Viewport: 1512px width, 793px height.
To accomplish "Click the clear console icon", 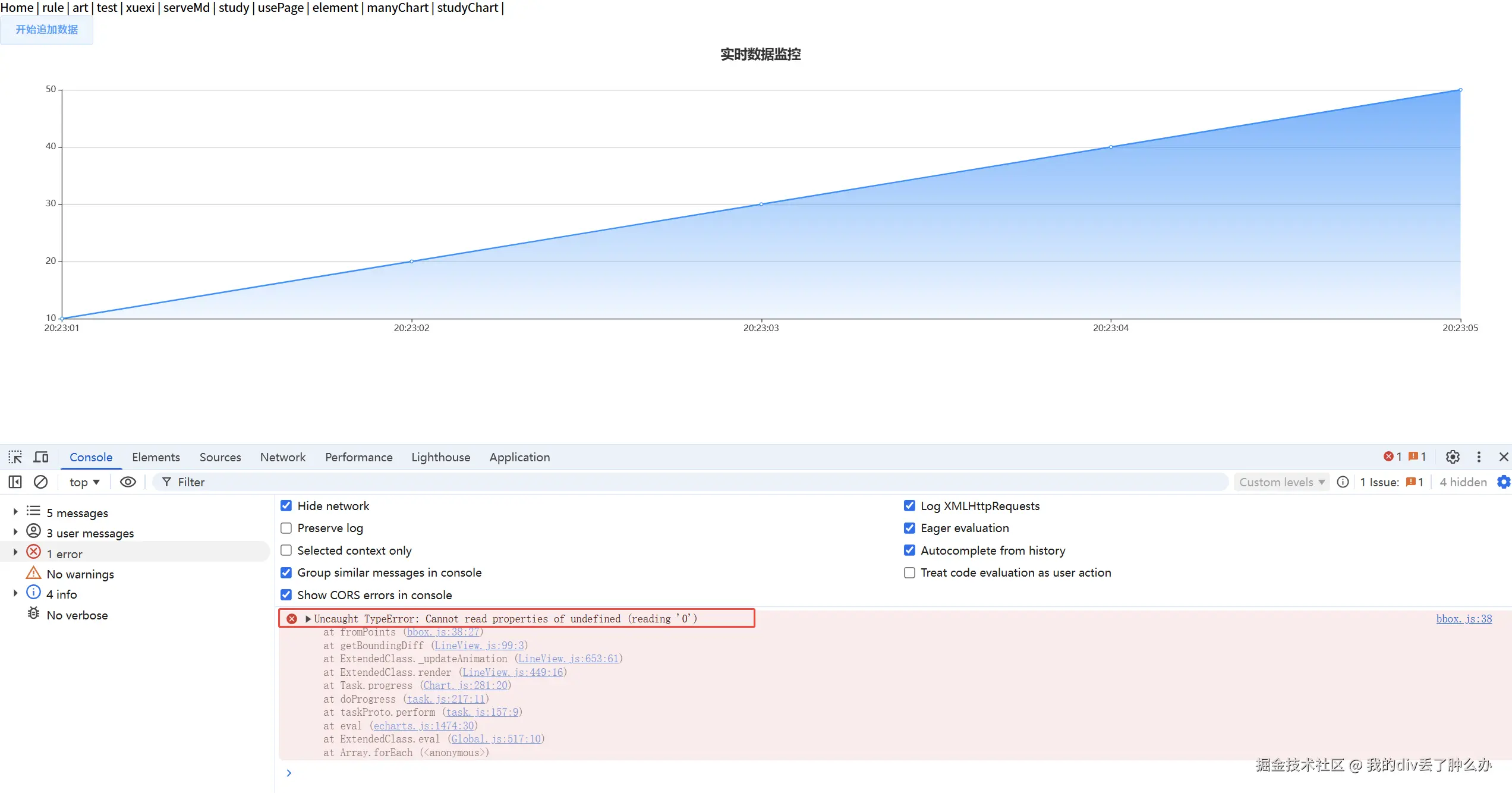I will [40, 482].
